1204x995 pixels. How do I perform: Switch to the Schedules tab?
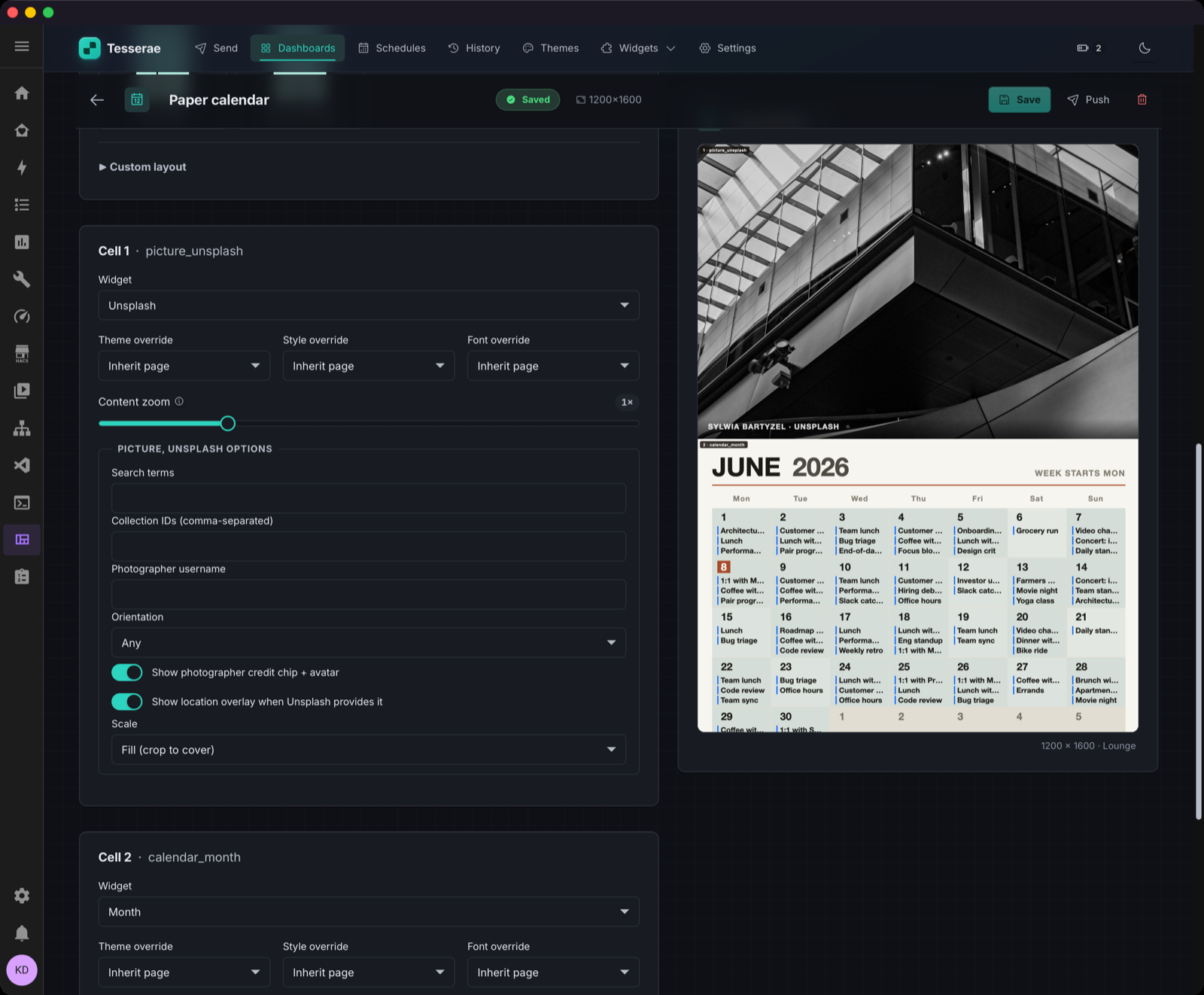click(x=391, y=48)
